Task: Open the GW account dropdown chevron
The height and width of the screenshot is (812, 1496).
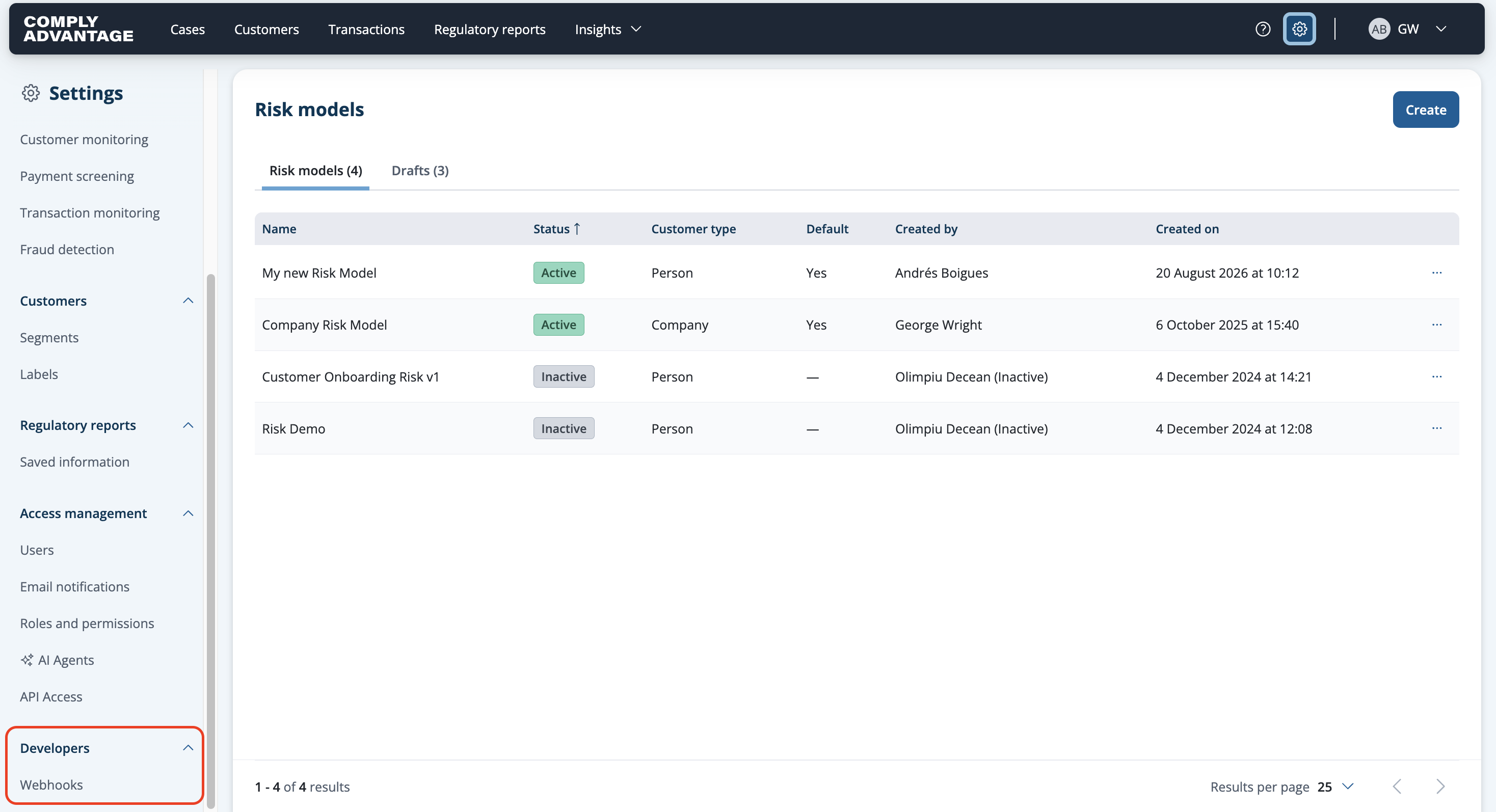Action: coord(1441,29)
